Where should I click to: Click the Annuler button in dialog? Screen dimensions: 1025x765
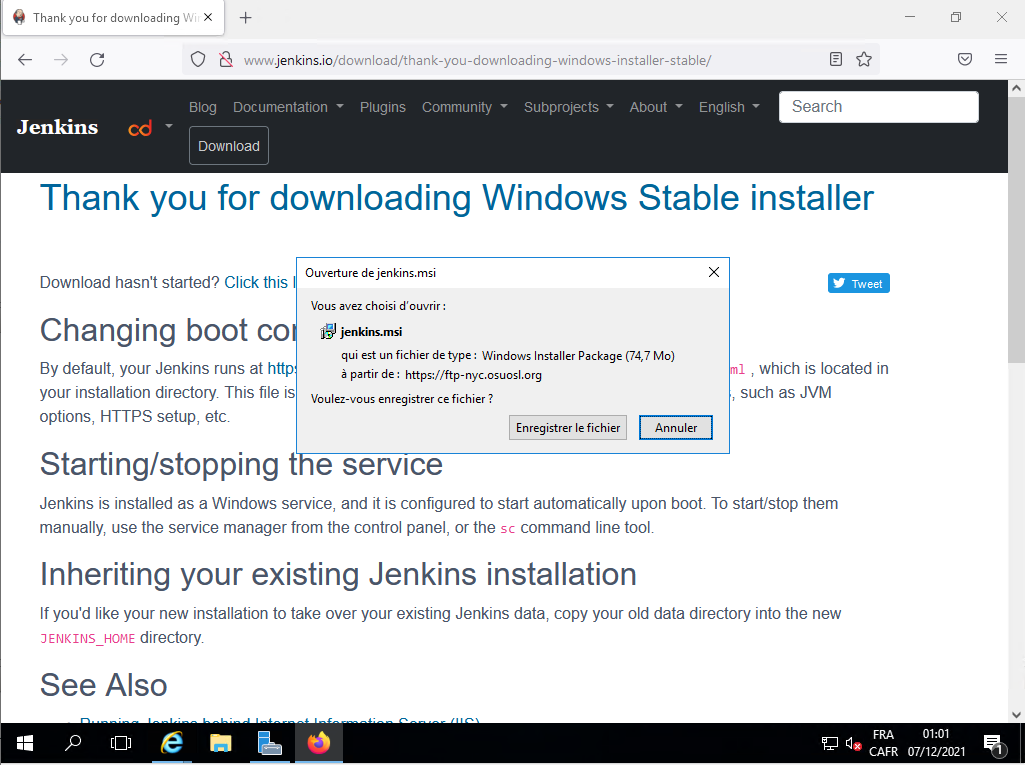click(675, 428)
